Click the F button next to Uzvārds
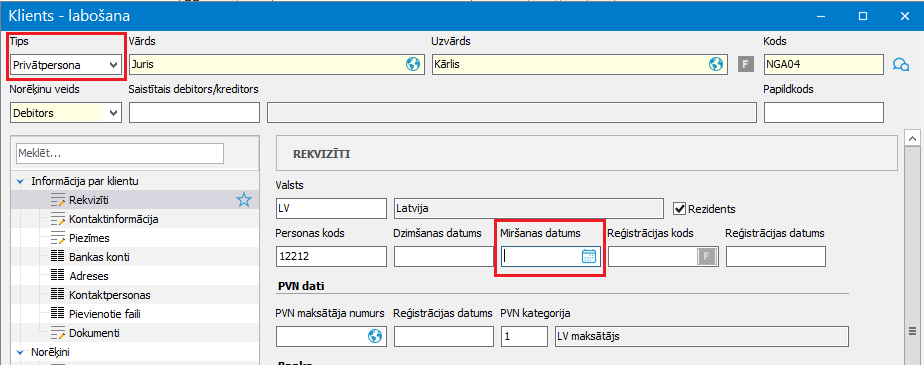 pos(745,64)
